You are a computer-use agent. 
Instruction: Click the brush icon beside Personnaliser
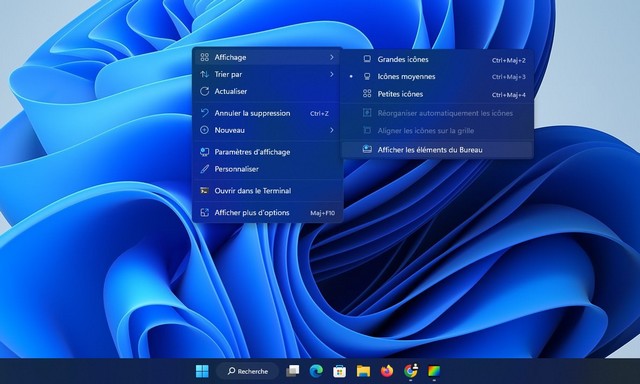(x=204, y=169)
